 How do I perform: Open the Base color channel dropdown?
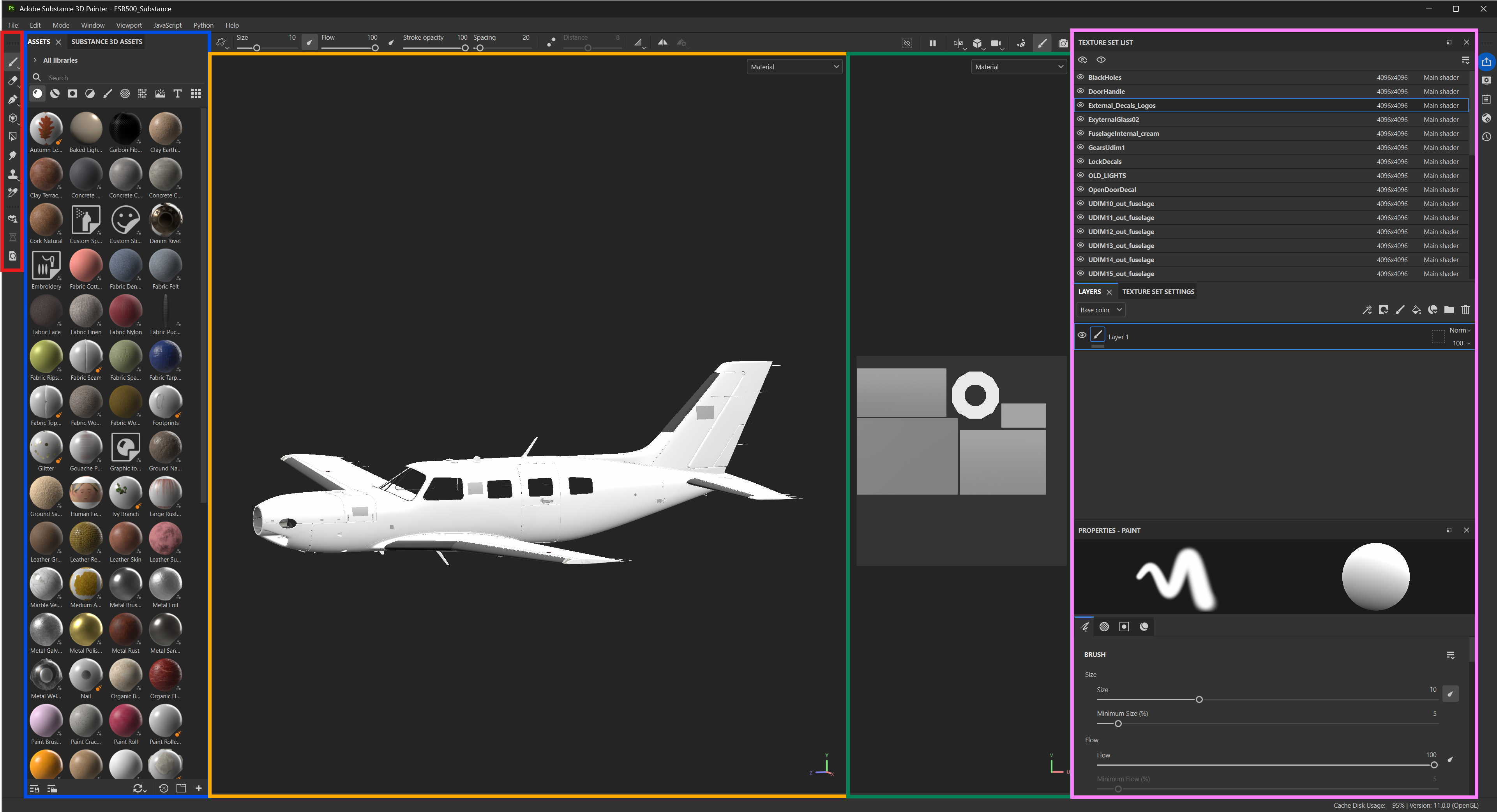coord(1101,310)
